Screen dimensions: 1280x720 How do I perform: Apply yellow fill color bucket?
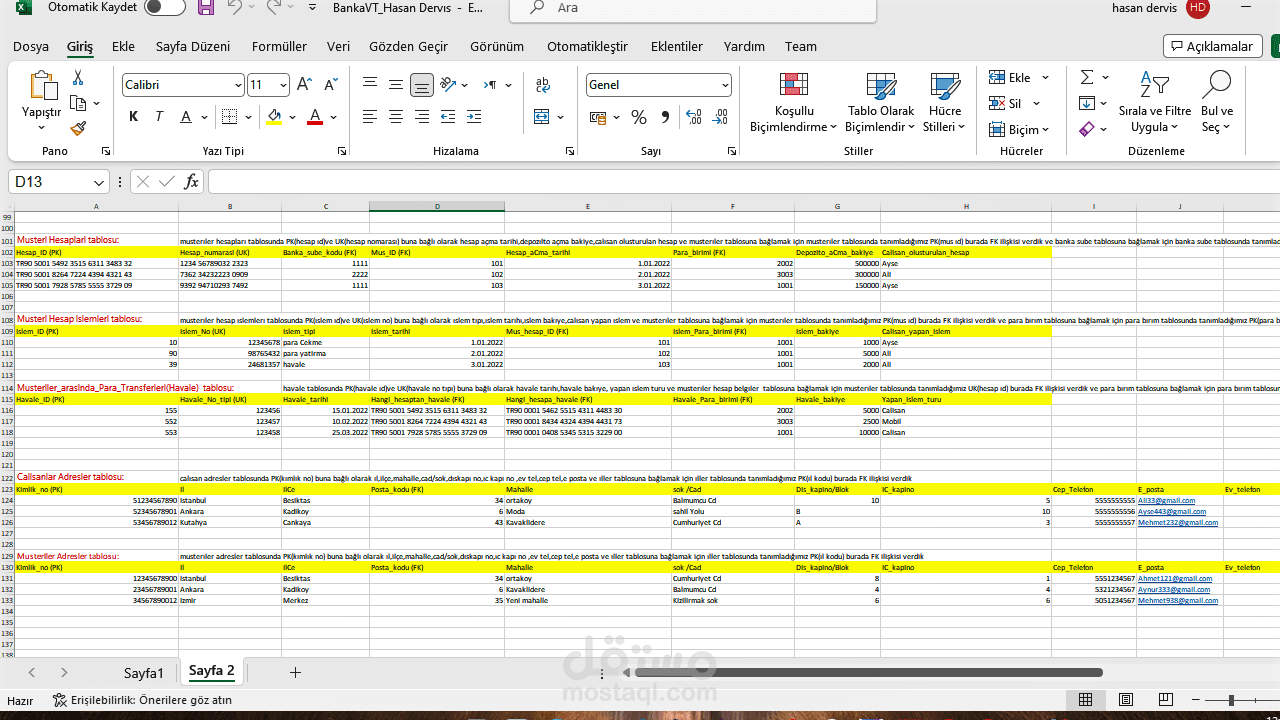click(x=275, y=117)
